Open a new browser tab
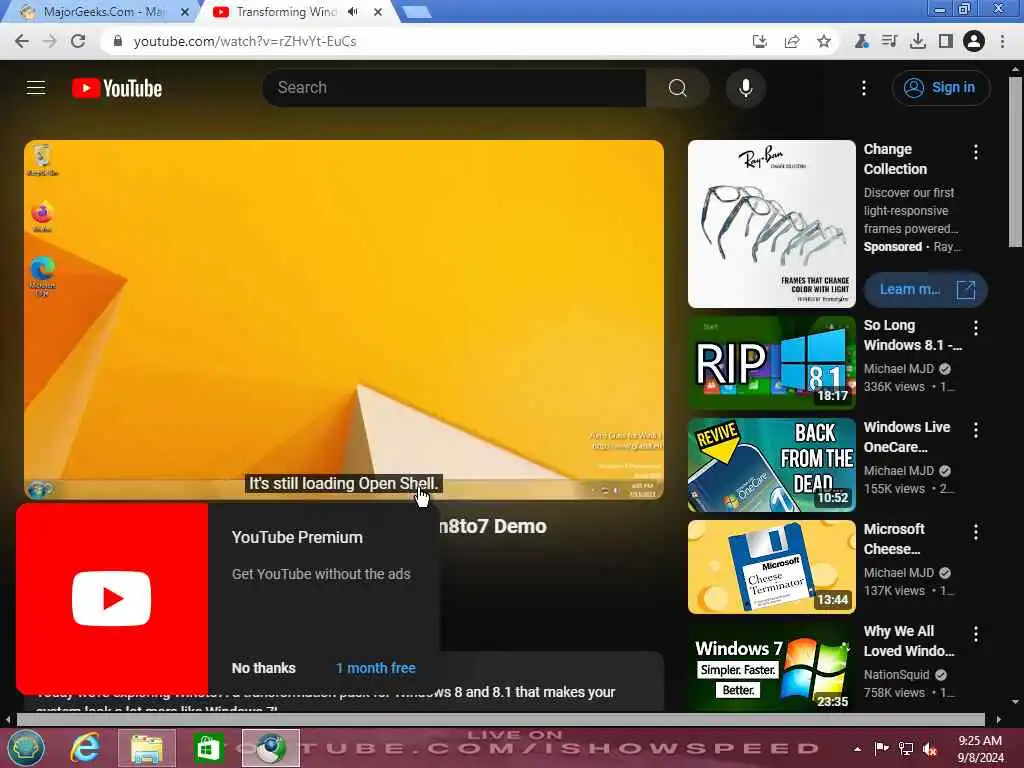Image resolution: width=1024 pixels, height=768 pixels. pyautogui.click(x=416, y=12)
